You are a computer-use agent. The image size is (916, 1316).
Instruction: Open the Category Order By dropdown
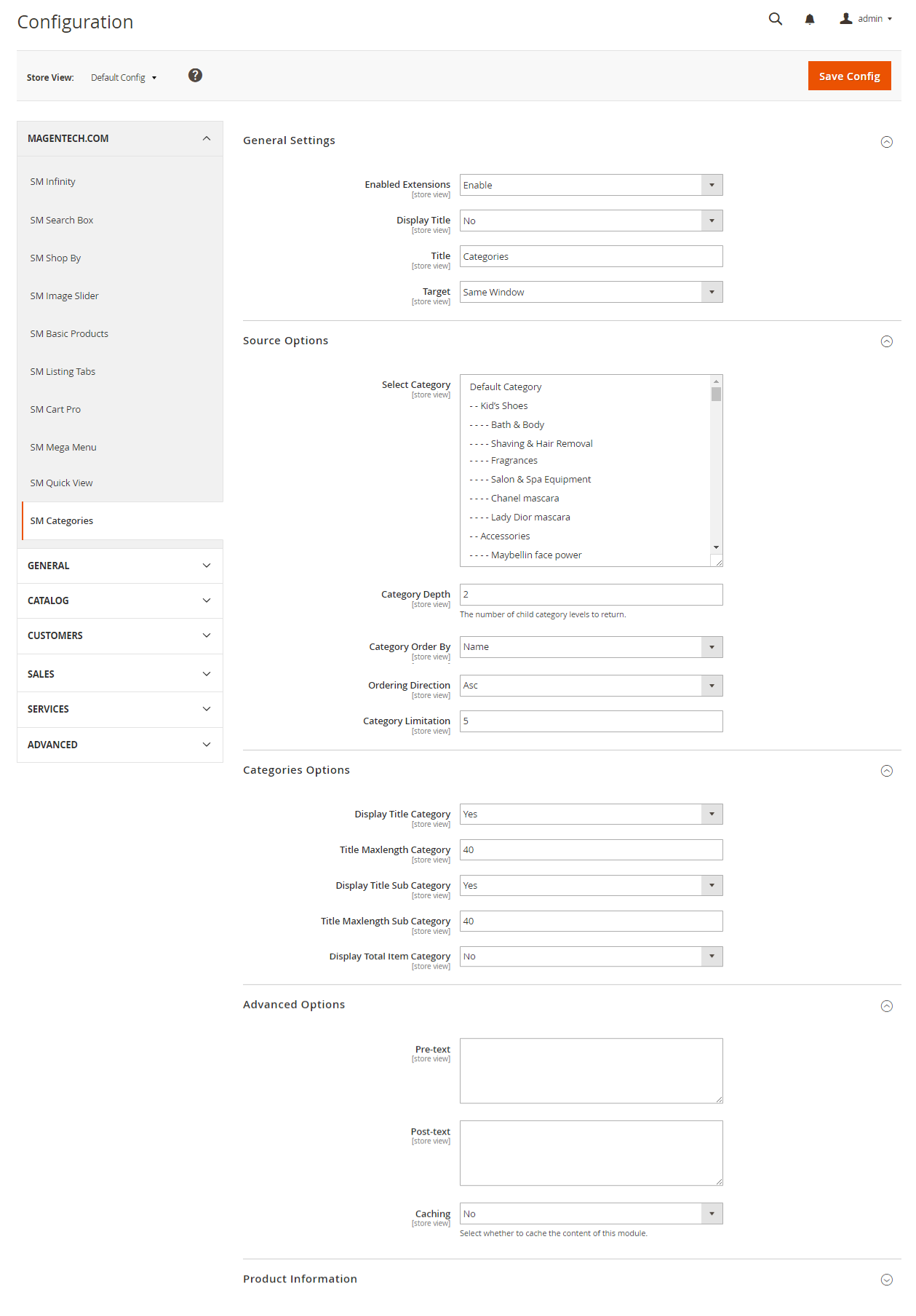point(591,647)
